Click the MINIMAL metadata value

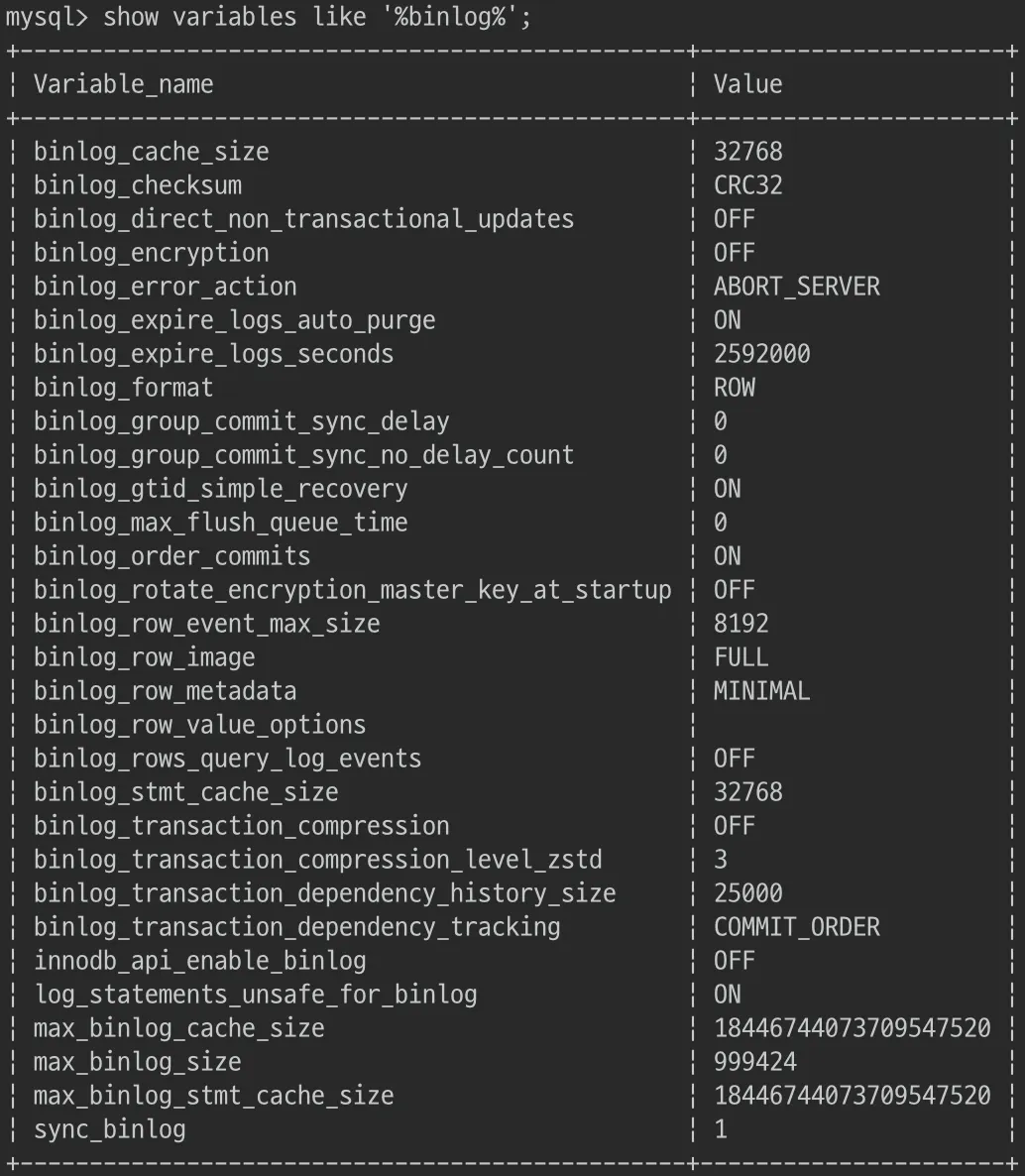click(x=761, y=691)
